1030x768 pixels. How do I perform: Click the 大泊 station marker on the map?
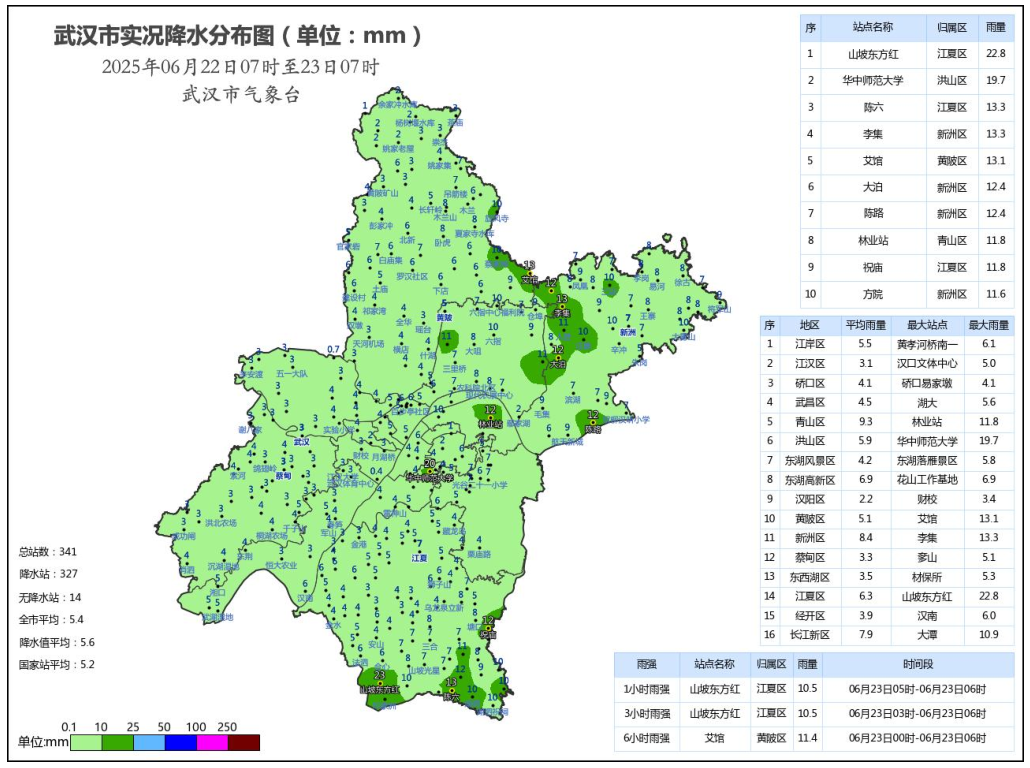pyautogui.click(x=558, y=358)
